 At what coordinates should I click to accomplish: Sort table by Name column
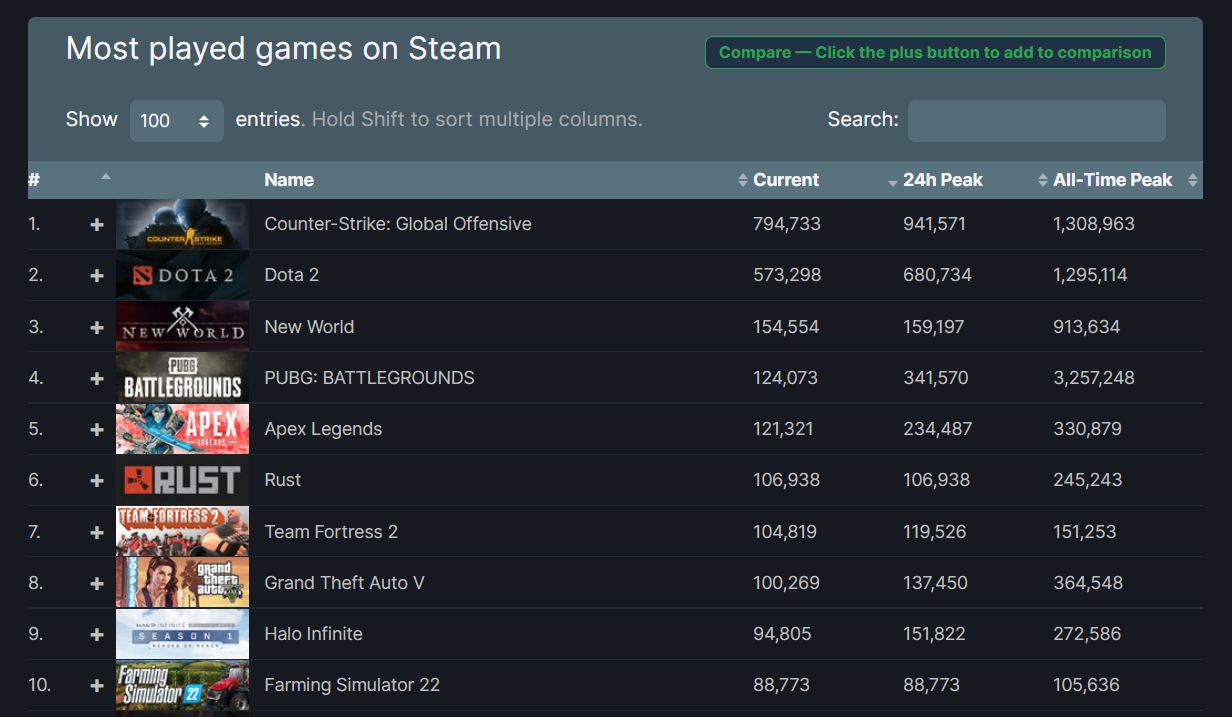(x=289, y=180)
